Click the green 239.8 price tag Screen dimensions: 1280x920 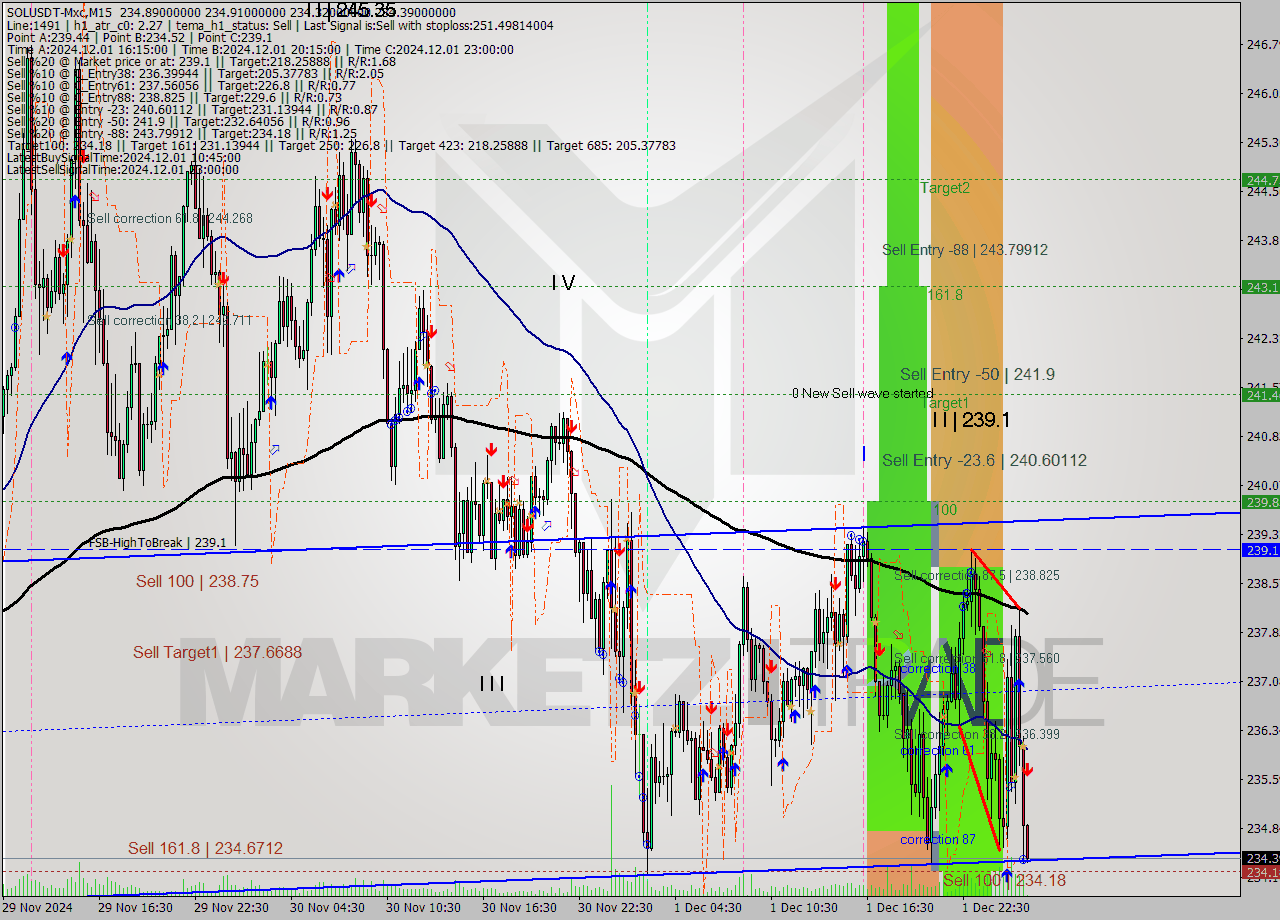point(1260,502)
